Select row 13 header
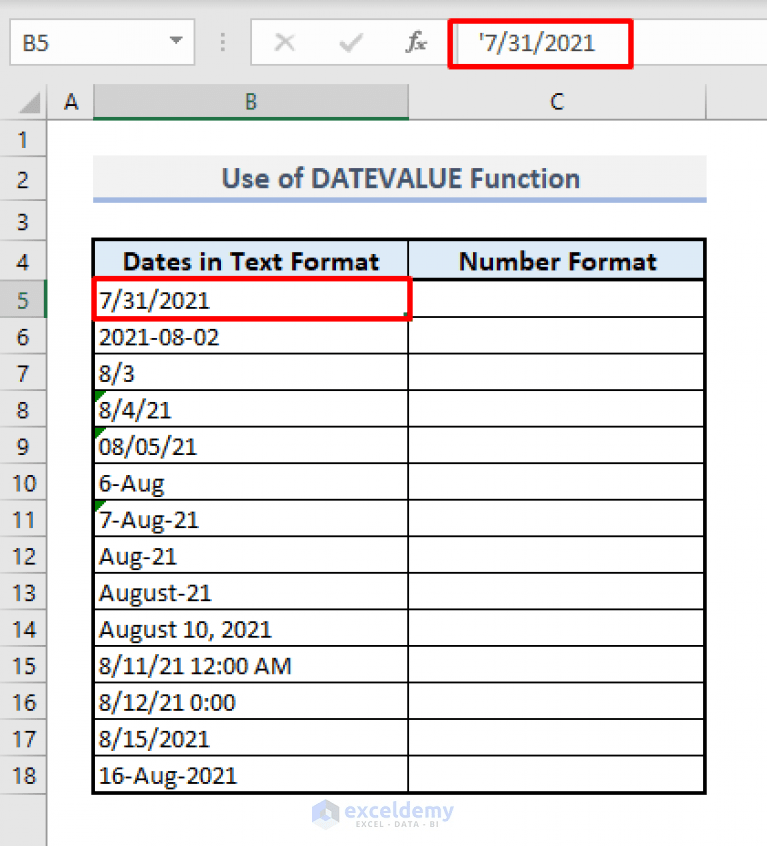Viewport: 767px width, 846px height. [x=23, y=592]
